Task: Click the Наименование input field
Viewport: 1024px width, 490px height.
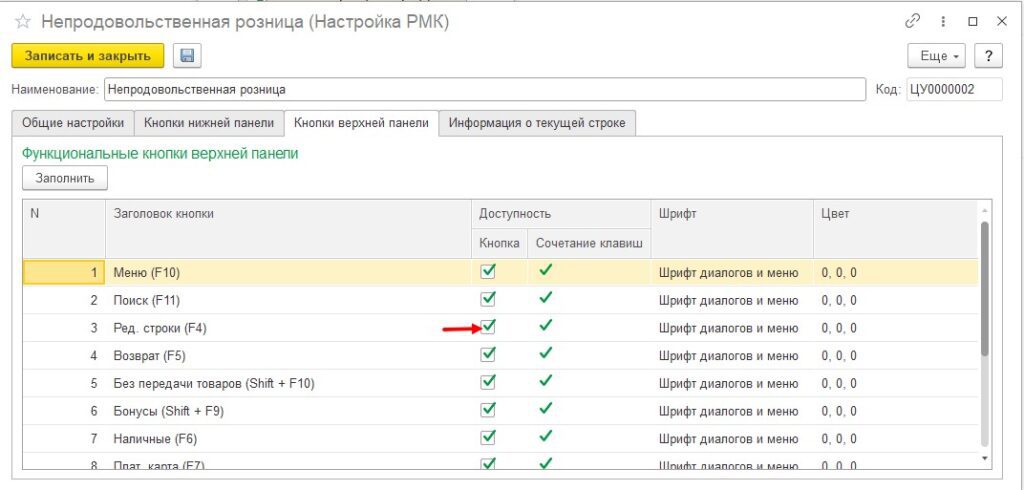Action: click(x=484, y=89)
